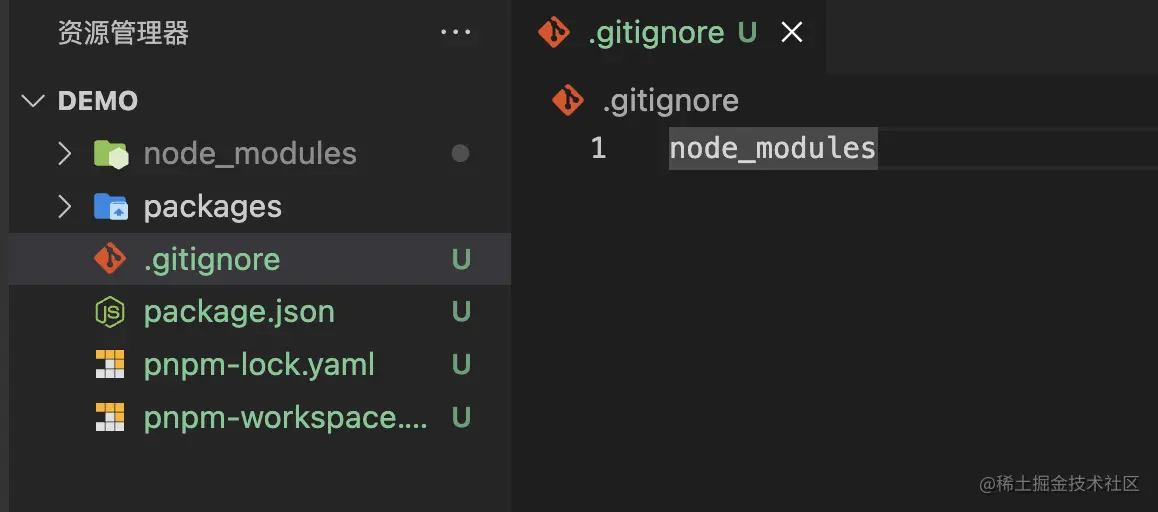Screen dimensions: 1158x512
Task: Click the line number 1 gutter
Action: pyautogui.click(x=598, y=149)
